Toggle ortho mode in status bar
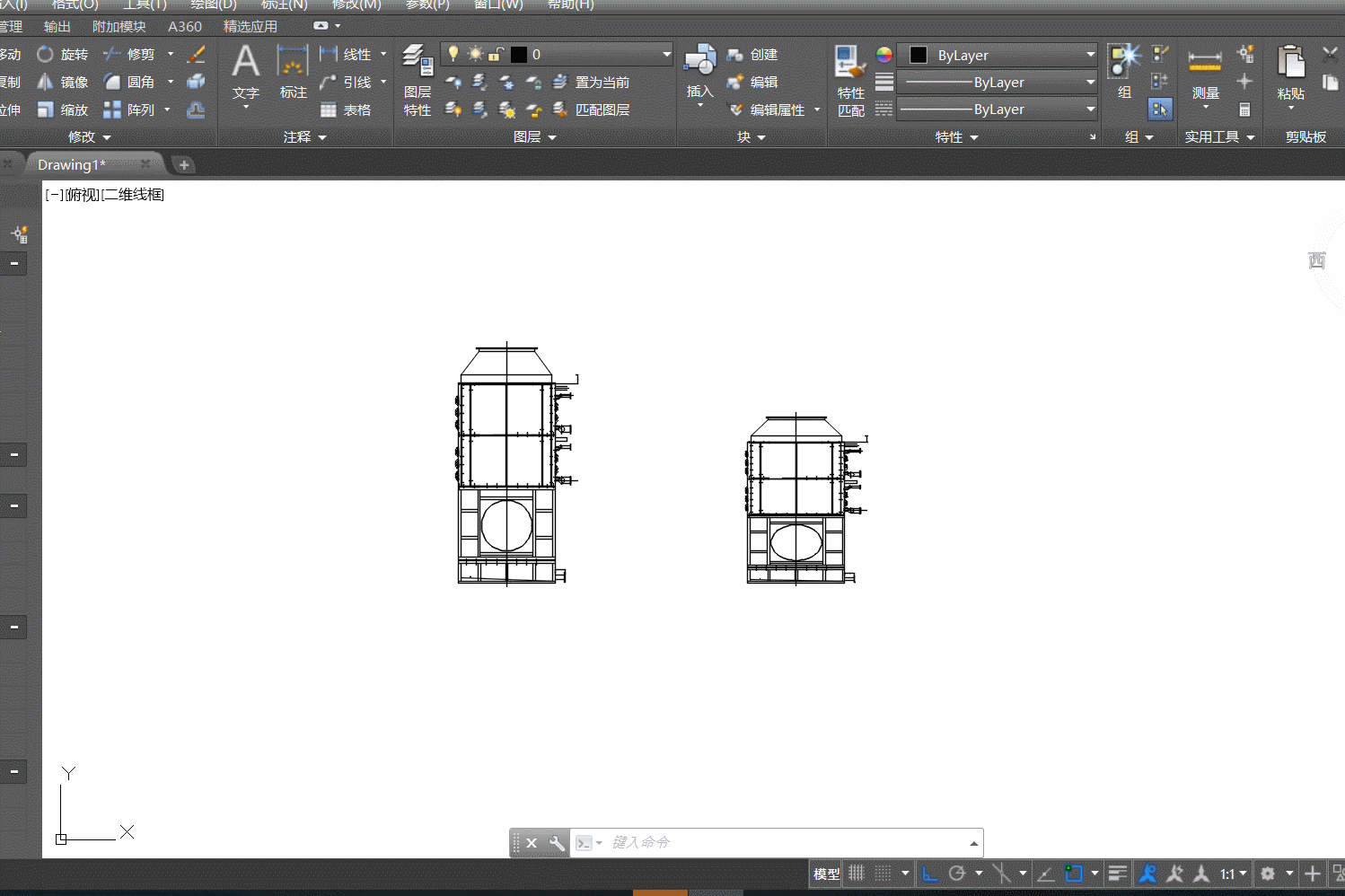Viewport: 1345px width, 896px height. [930, 874]
